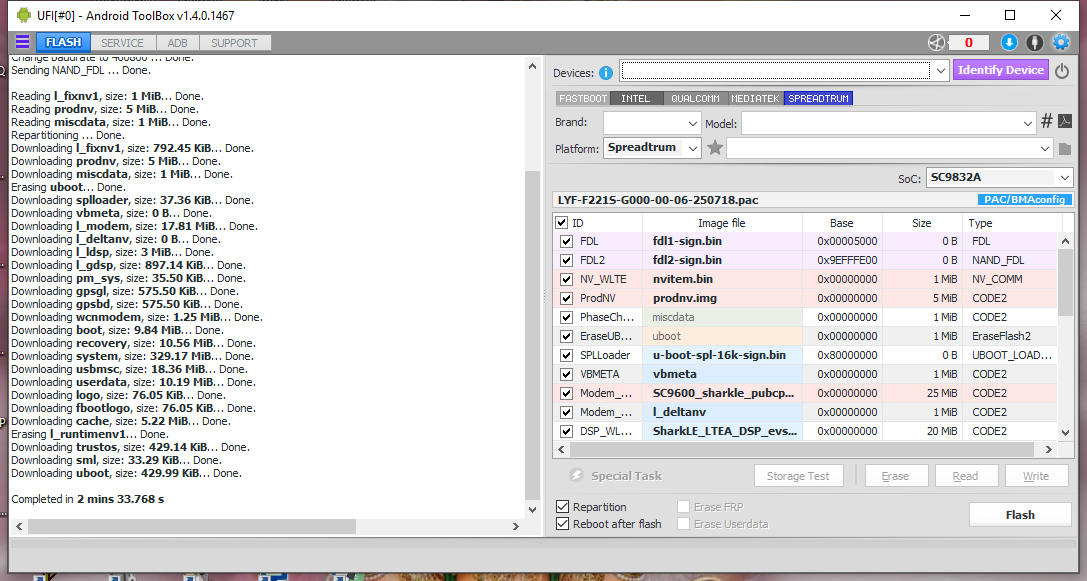Click the Android logo in title bar
This screenshot has height=581, width=1087.
(x=24, y=15)
